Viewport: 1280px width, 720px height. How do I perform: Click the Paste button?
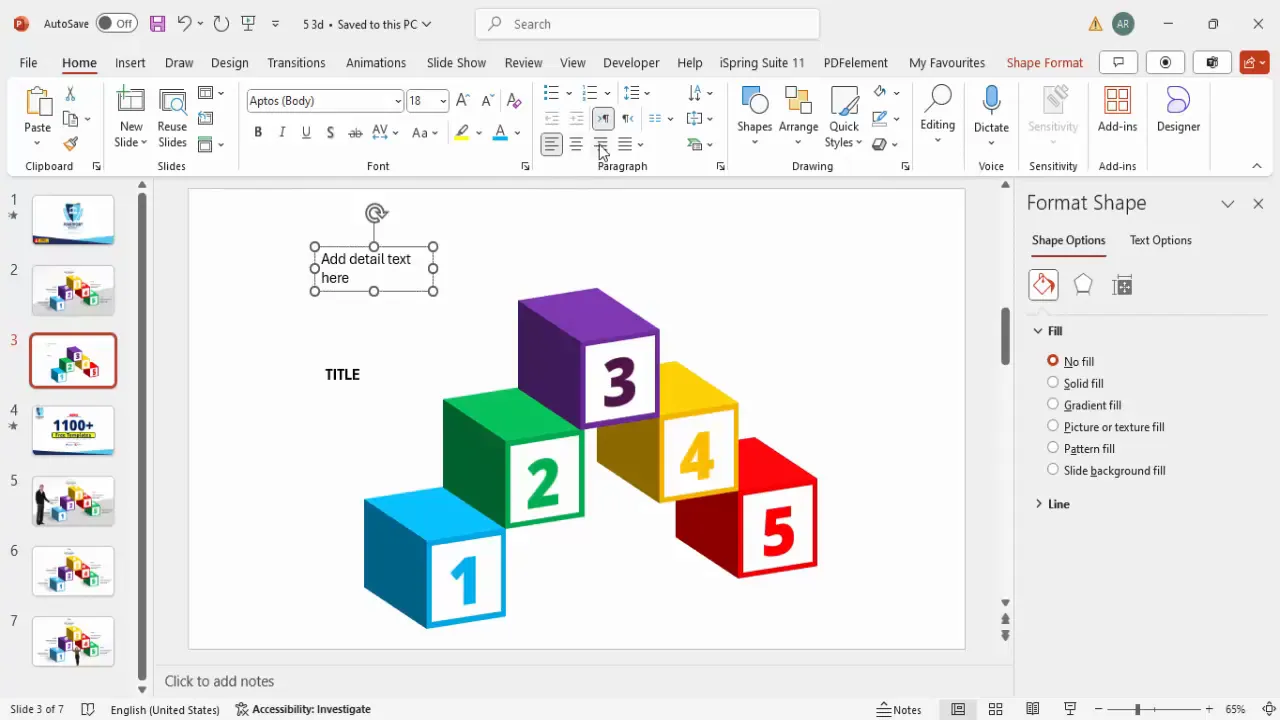(37, 110)
